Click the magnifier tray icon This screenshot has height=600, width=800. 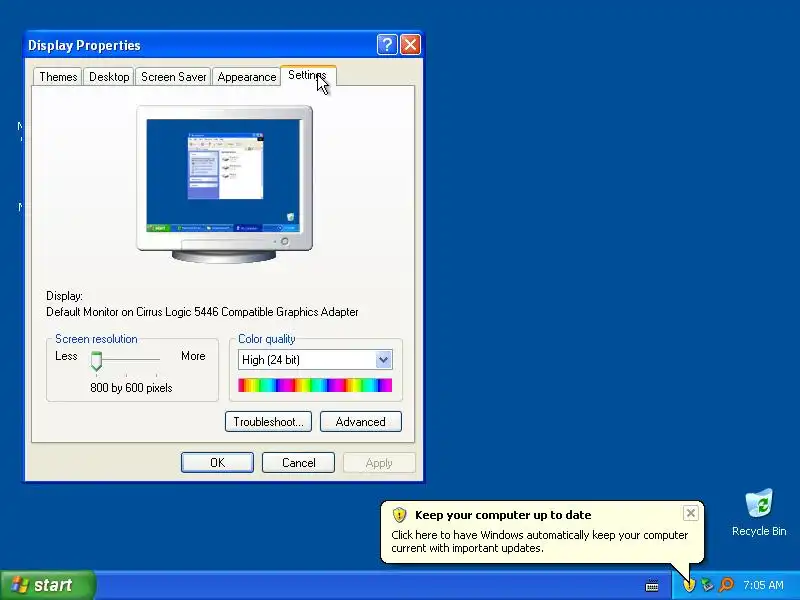click(x=726, y=585)
